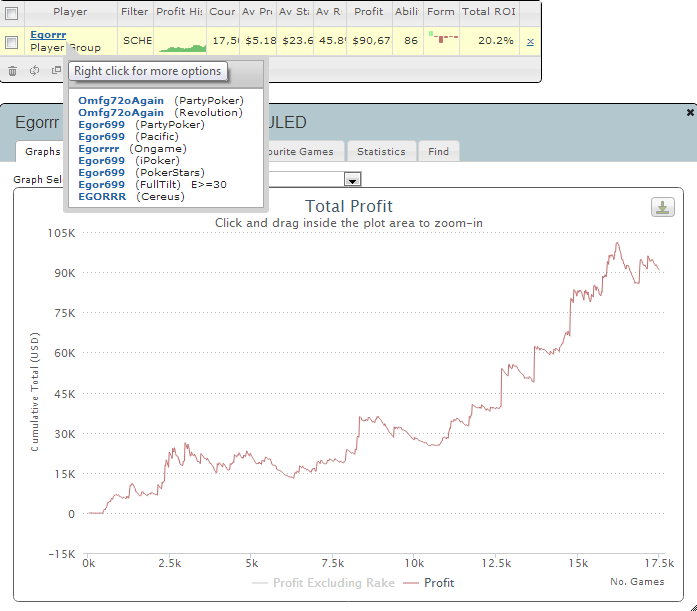Close the Egorrr graph panel
Viewport: 697px width, 611px height.
tap(690, 113)
